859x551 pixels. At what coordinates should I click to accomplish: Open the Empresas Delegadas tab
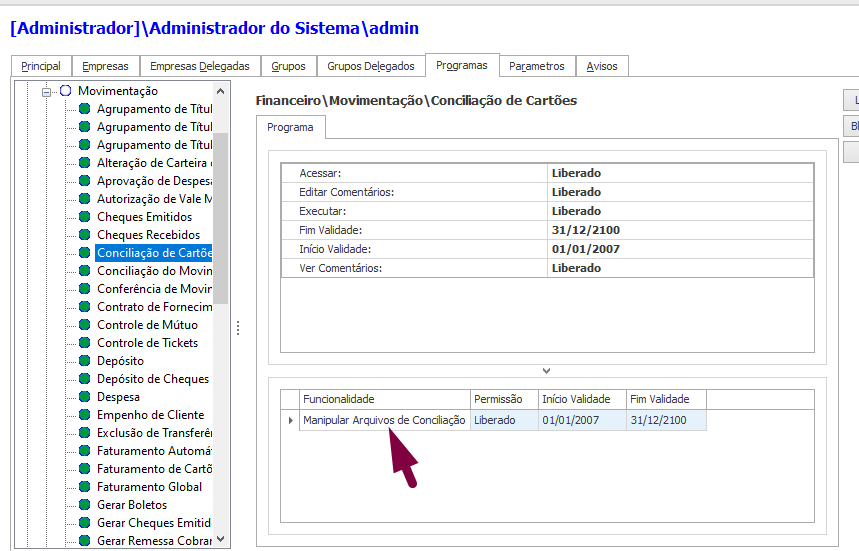click(x=199, y=66)
